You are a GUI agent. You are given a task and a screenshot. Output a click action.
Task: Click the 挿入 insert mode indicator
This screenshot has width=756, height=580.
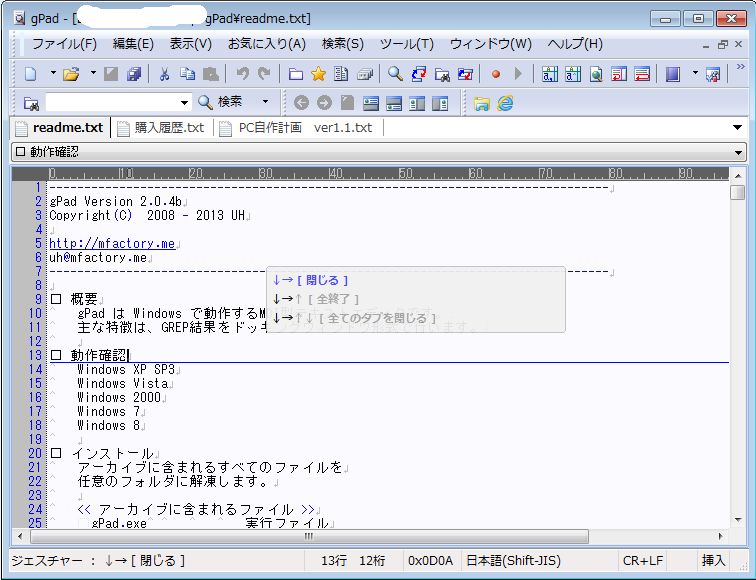(x=713, y=561)
